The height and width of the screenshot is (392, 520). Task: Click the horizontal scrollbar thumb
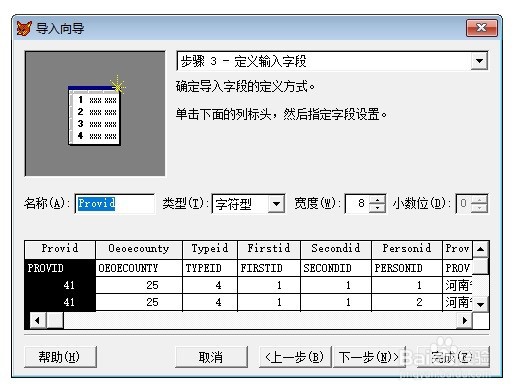[55, 321]
